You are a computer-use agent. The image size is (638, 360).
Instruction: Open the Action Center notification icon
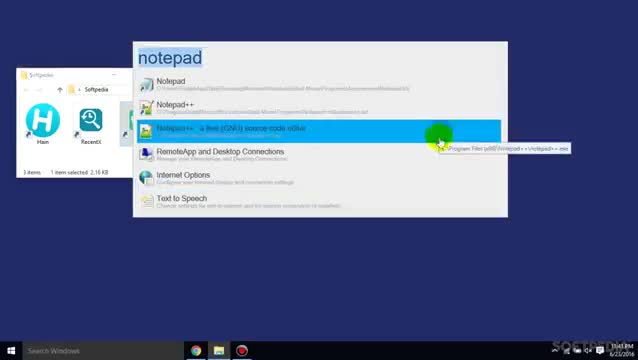(600, 351)
